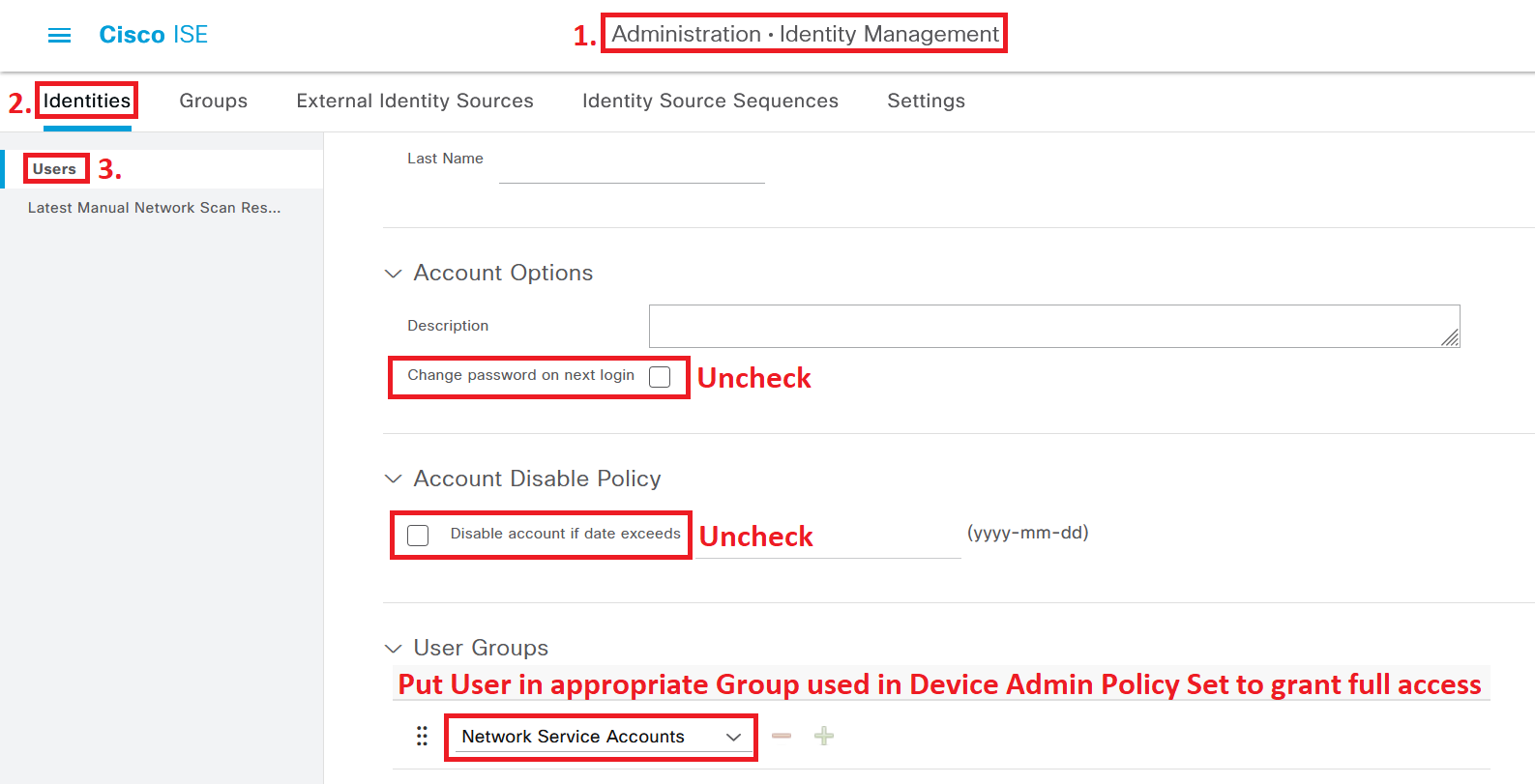Open the hamburger navigation menu
This screenshot has width=1535, height=784.
coord(59,36)
